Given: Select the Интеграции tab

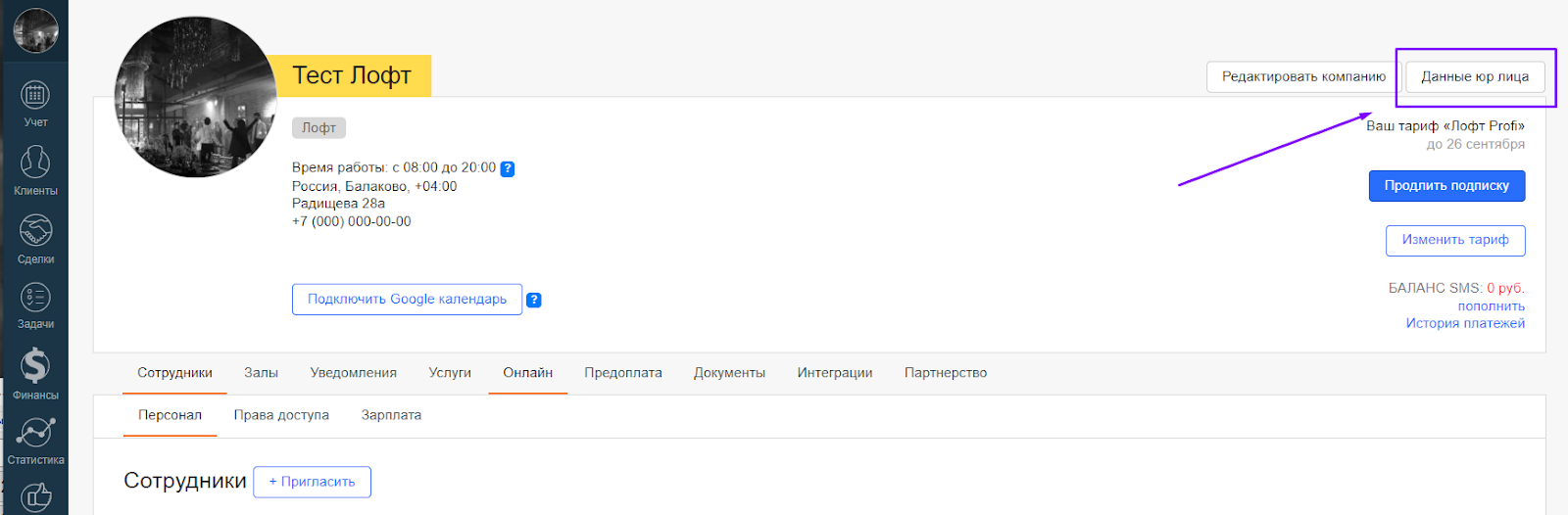Looking at the screenshot, I should coord(834,373).
